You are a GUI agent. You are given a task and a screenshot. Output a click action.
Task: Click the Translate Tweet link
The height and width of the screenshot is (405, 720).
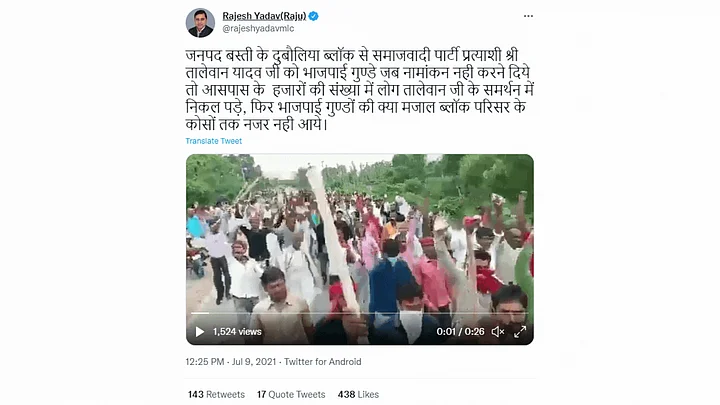point(214,141)
